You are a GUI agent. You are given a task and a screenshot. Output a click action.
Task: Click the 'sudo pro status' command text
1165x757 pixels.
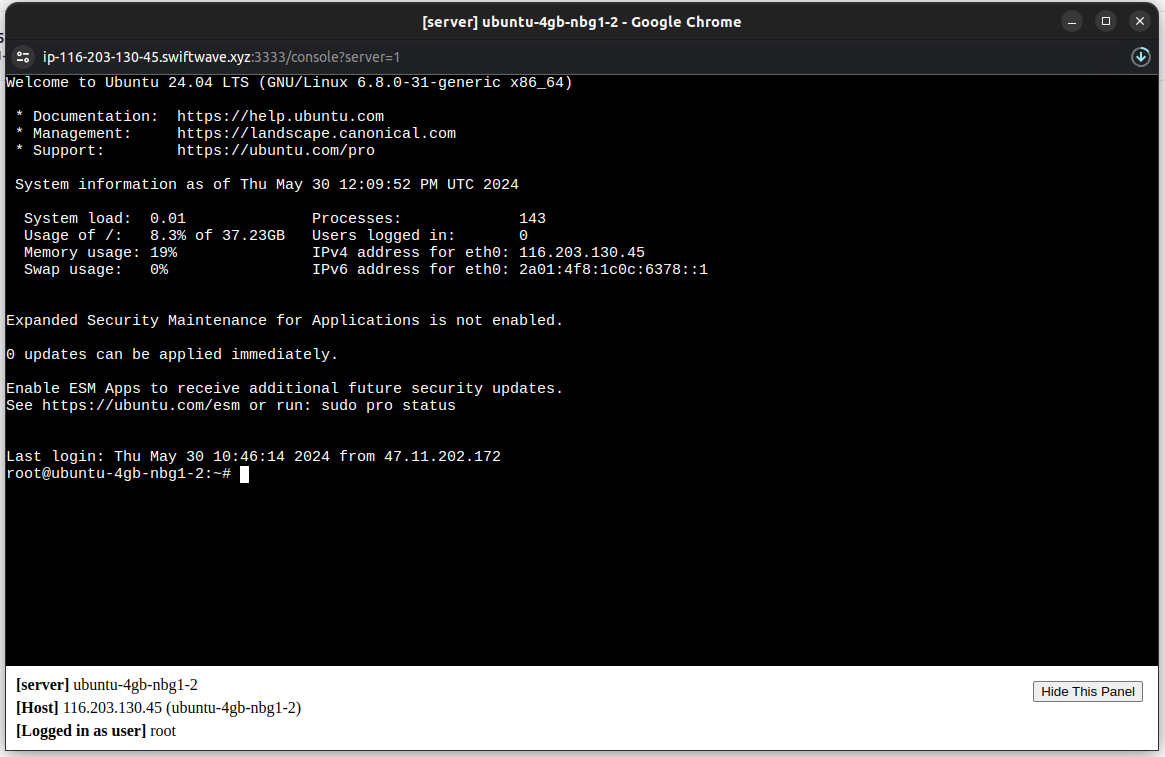point(389,406)
